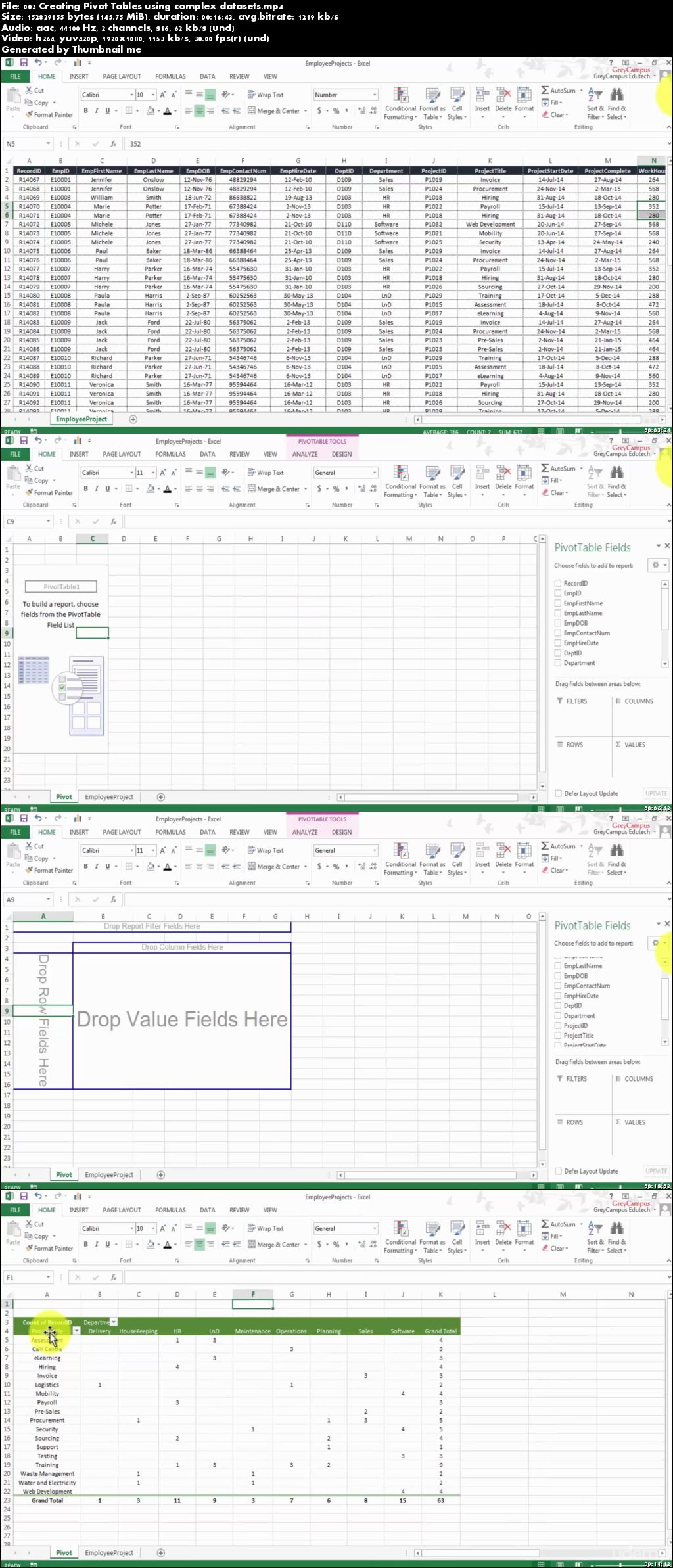Check the ProjectID field checkbox
Viewport: 673px width, 1568px height.
(558, 1026)
